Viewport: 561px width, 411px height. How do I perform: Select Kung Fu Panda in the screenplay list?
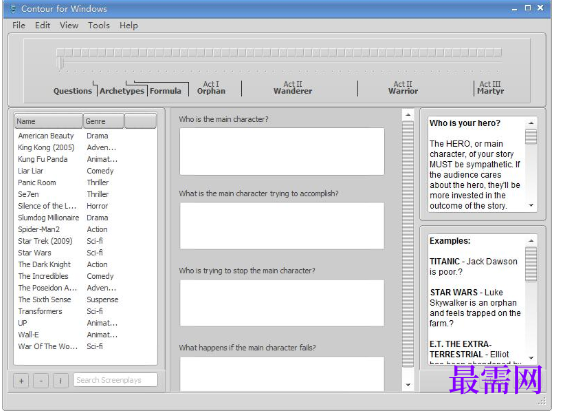(x=43, y=159)
